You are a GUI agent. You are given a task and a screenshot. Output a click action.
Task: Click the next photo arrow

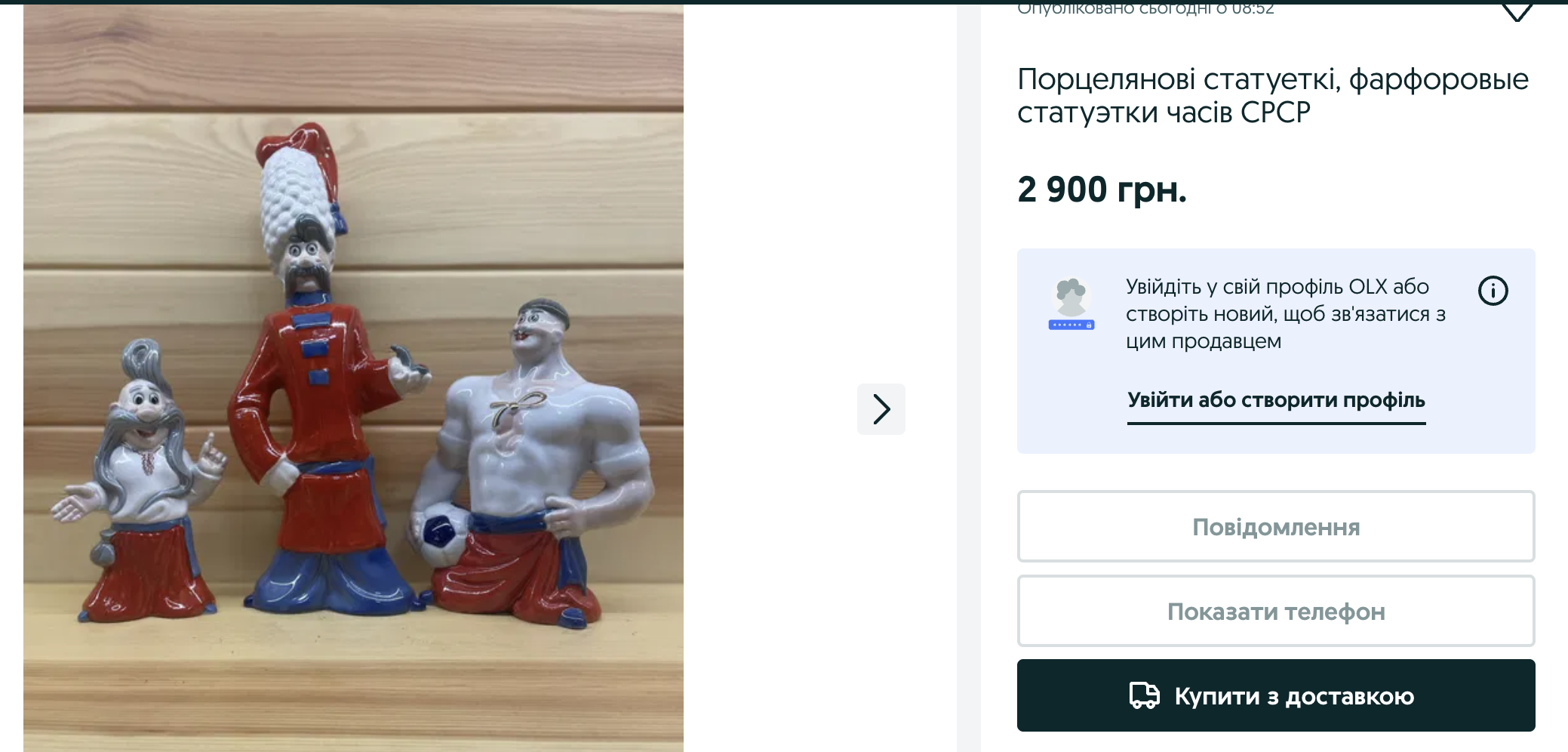click(x=881, y=409)
